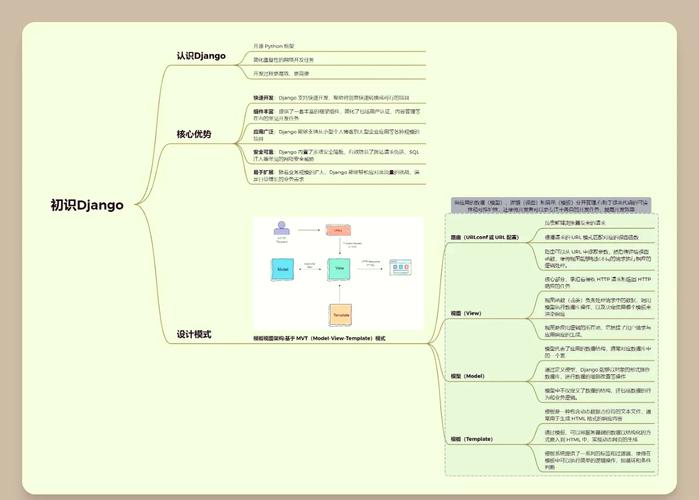The height and width of the screenshot is (500, 699).
Task: Select the 模板 (Template) node
Action: click(471, 439)
